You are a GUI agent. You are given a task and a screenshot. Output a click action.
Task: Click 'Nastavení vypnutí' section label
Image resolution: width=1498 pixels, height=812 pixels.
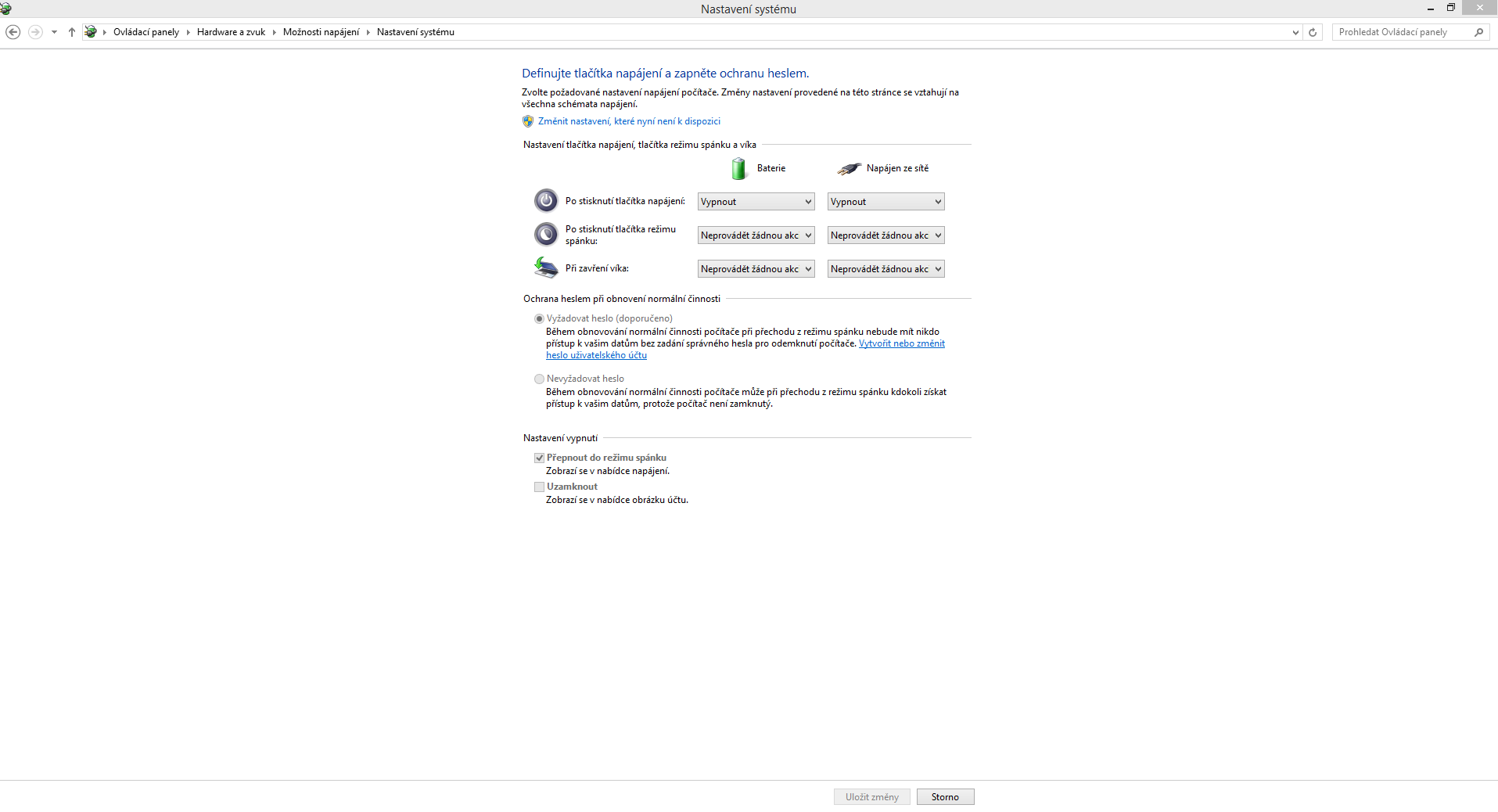[561, 438]
